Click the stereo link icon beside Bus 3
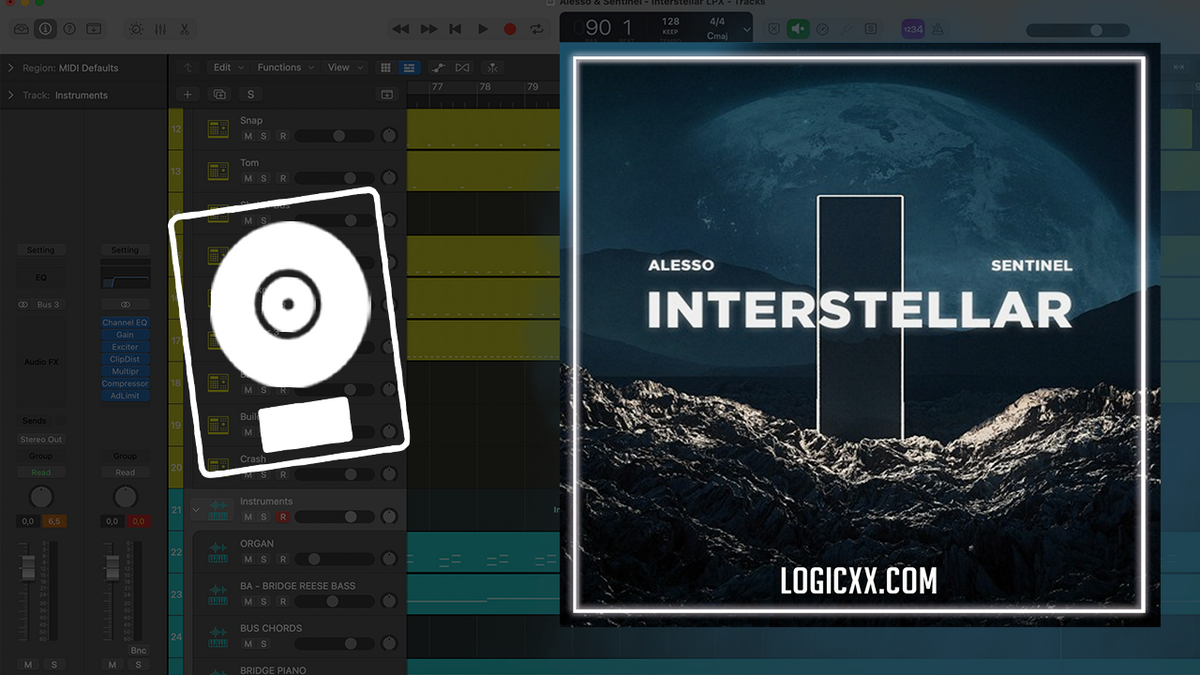 point(23,304)
